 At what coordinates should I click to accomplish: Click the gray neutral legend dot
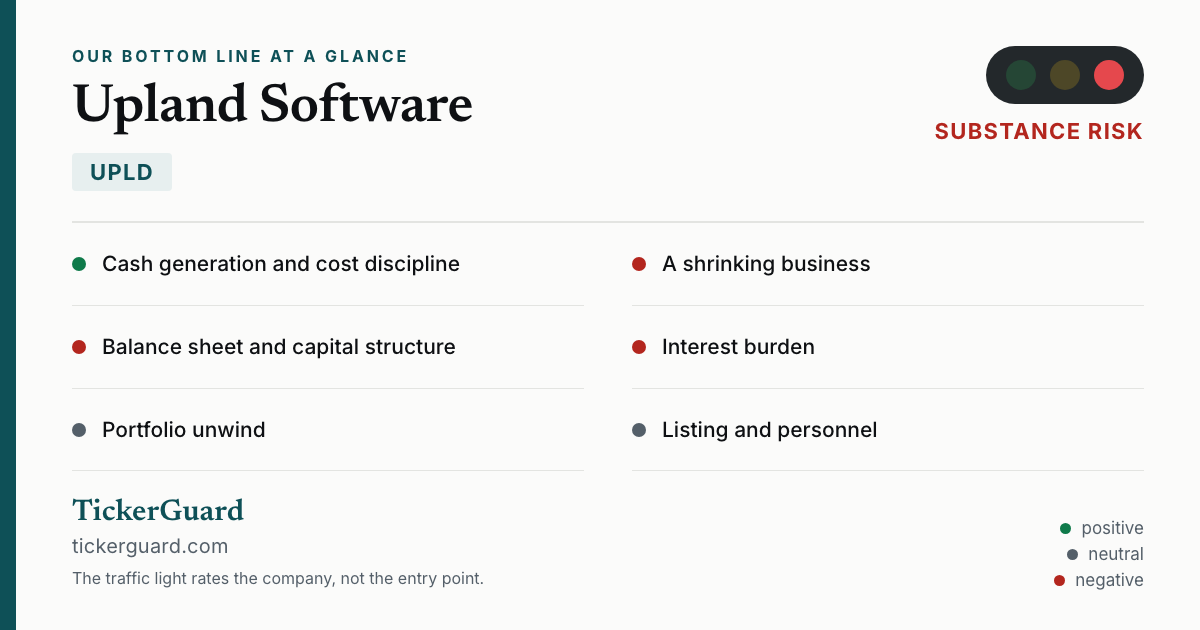1072,554
